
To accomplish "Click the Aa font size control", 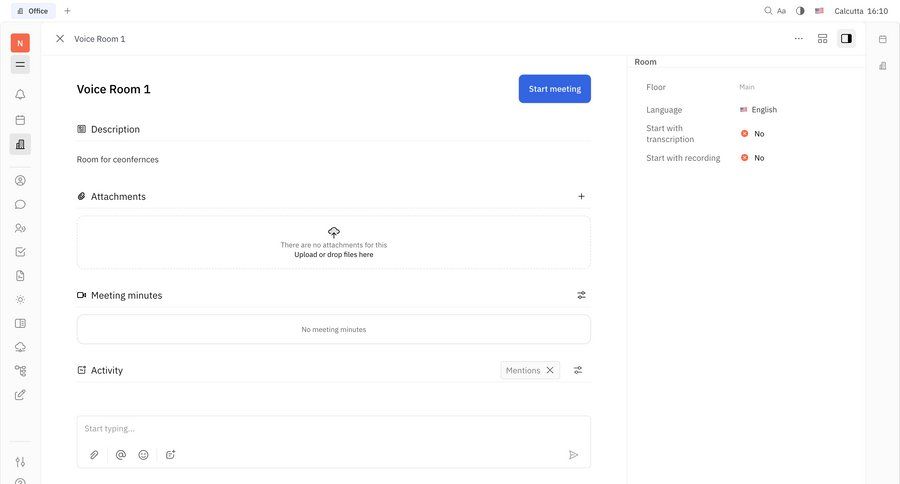I will point(781,11).
